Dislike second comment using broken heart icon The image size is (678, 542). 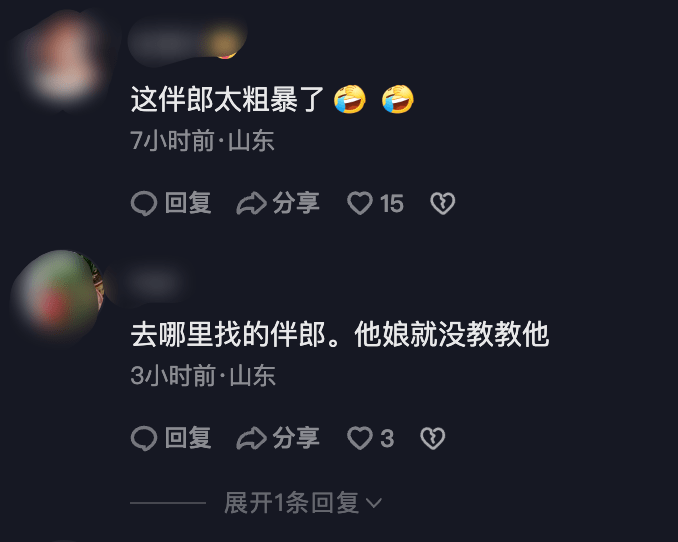[x=433, y=438]
